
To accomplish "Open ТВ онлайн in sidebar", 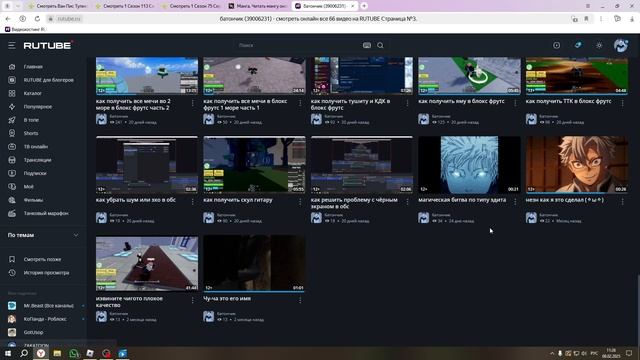I will [x=36, y=147].
